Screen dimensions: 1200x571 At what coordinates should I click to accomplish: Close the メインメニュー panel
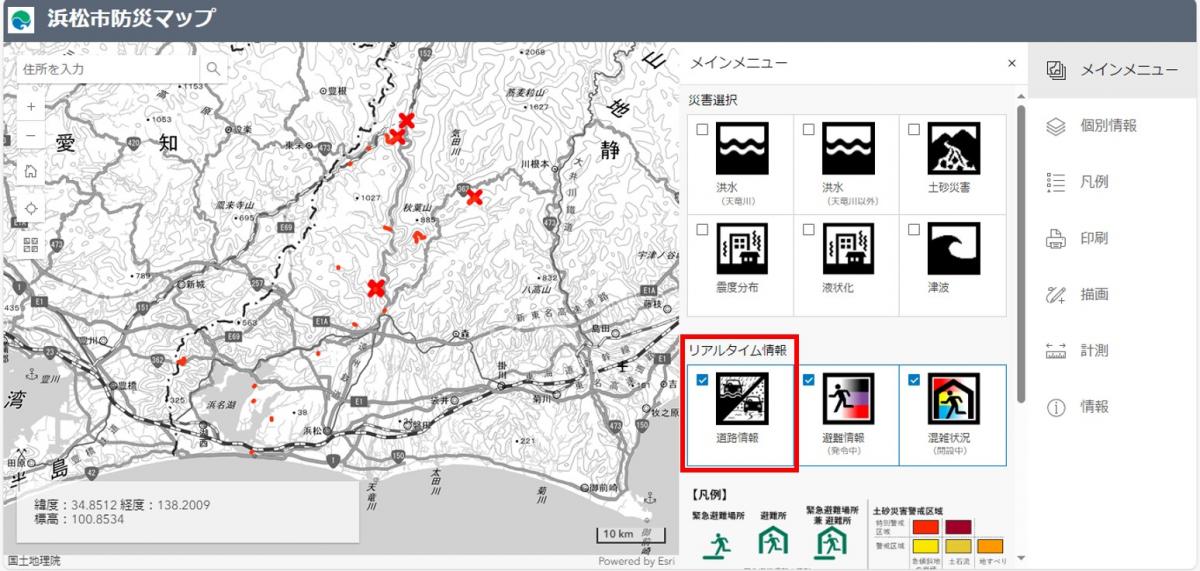coord(1011,64)
